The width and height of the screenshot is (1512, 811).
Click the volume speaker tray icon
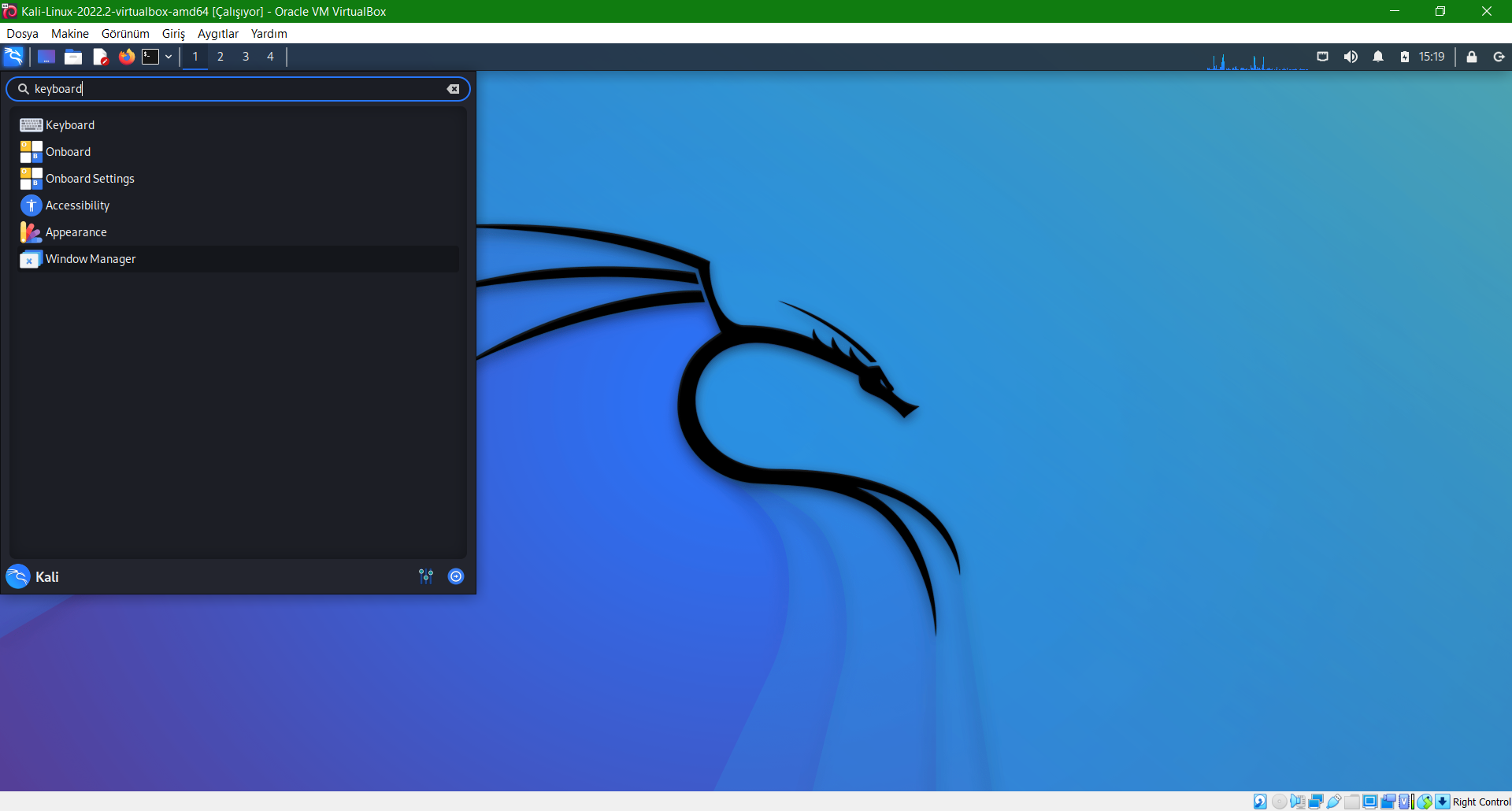click(x=1351, y=57)
